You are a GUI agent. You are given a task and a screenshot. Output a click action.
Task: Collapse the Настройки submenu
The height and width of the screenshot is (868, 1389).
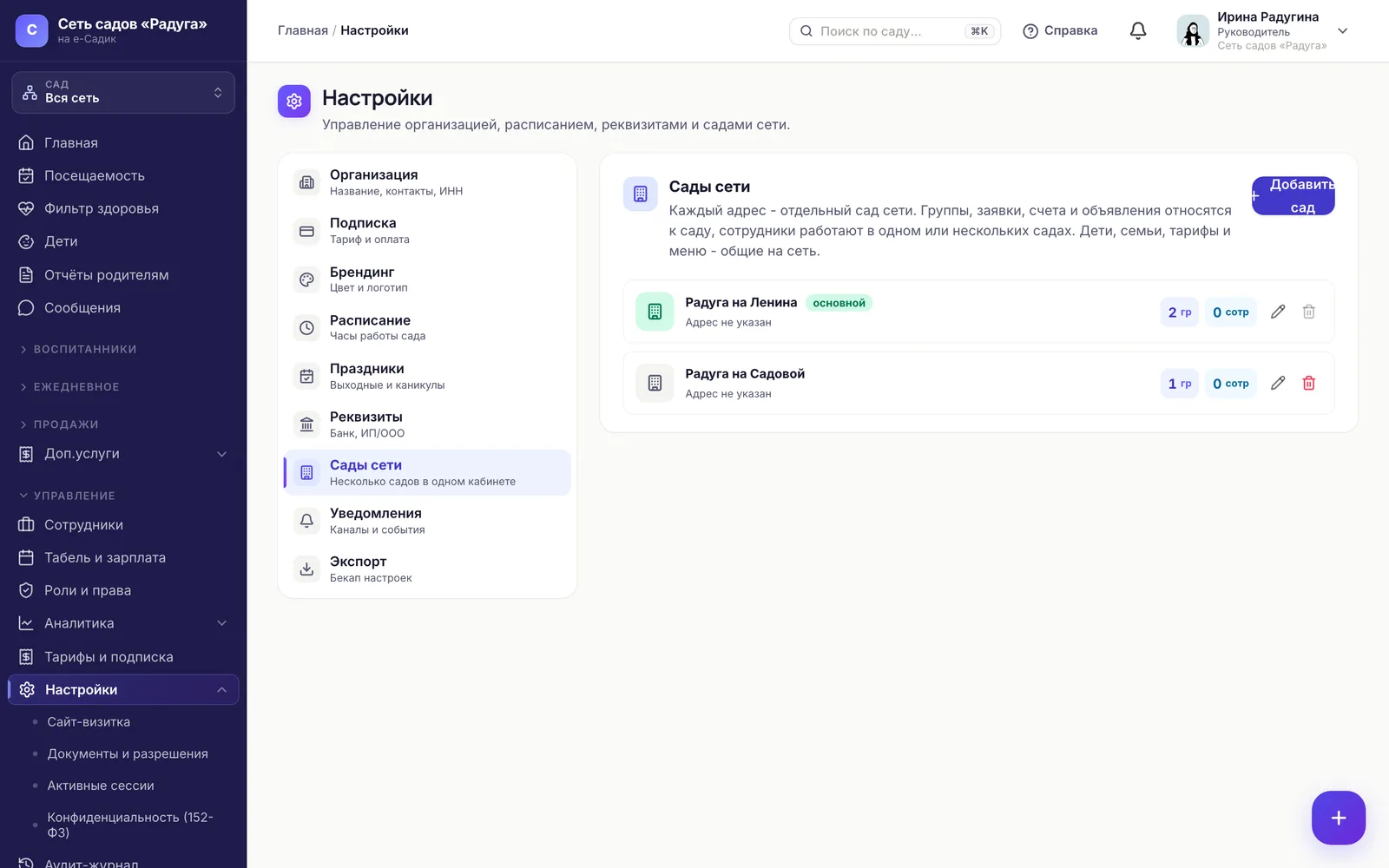click(x=221, y=689)
